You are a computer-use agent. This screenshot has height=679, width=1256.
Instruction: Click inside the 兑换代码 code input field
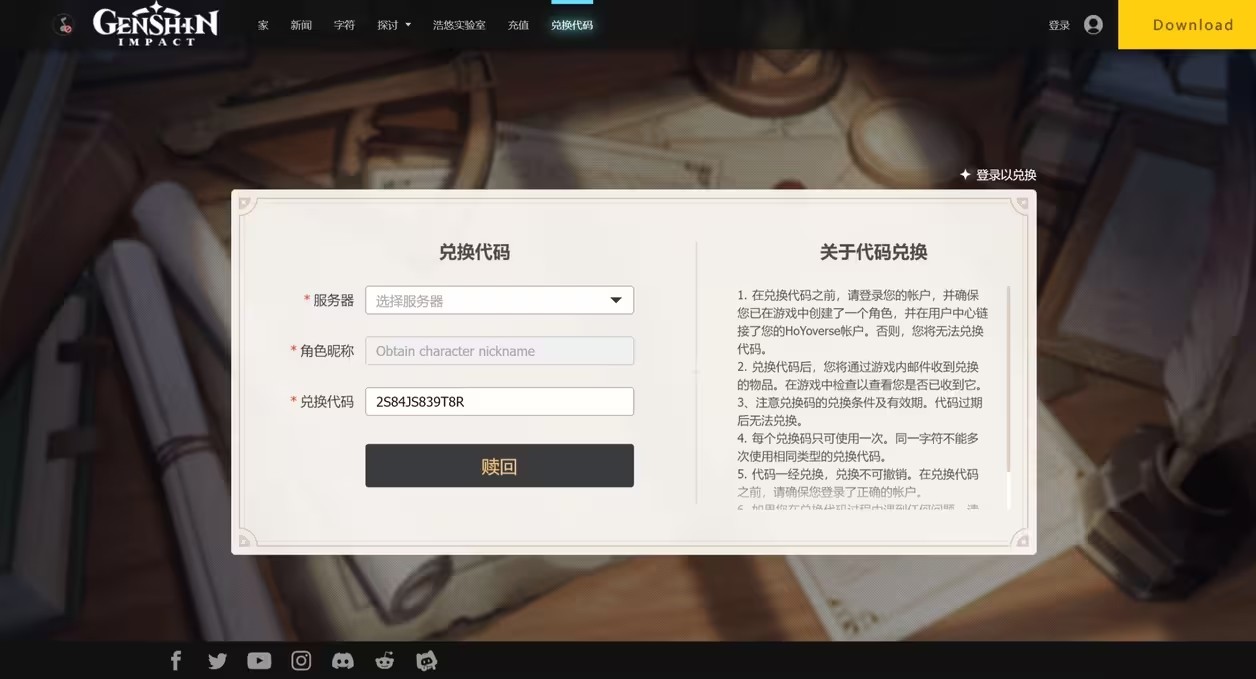click(499, 401)
